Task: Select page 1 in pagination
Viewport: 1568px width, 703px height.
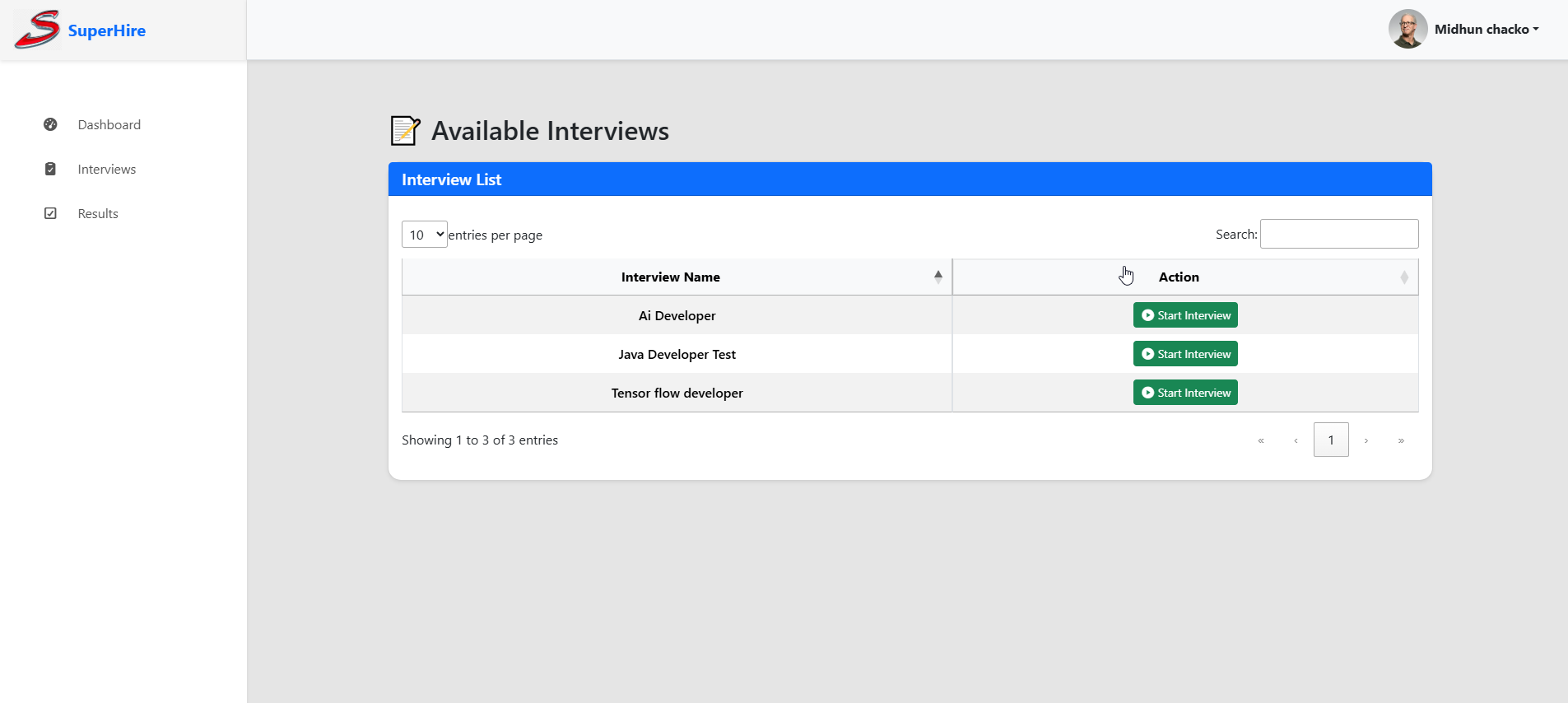Action: coord(1331,440)
